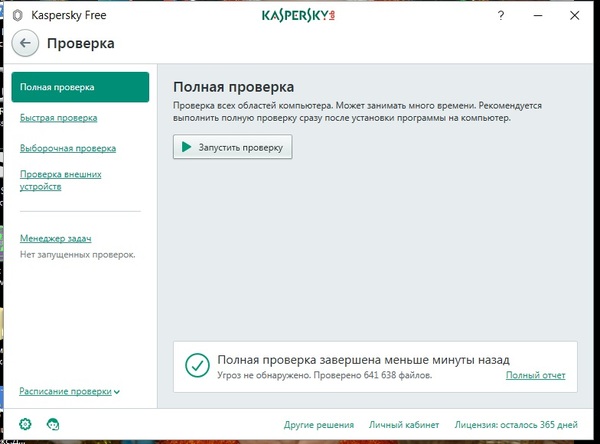
Task: Open Личный кабинет
Action: click(x=398, y=425)
